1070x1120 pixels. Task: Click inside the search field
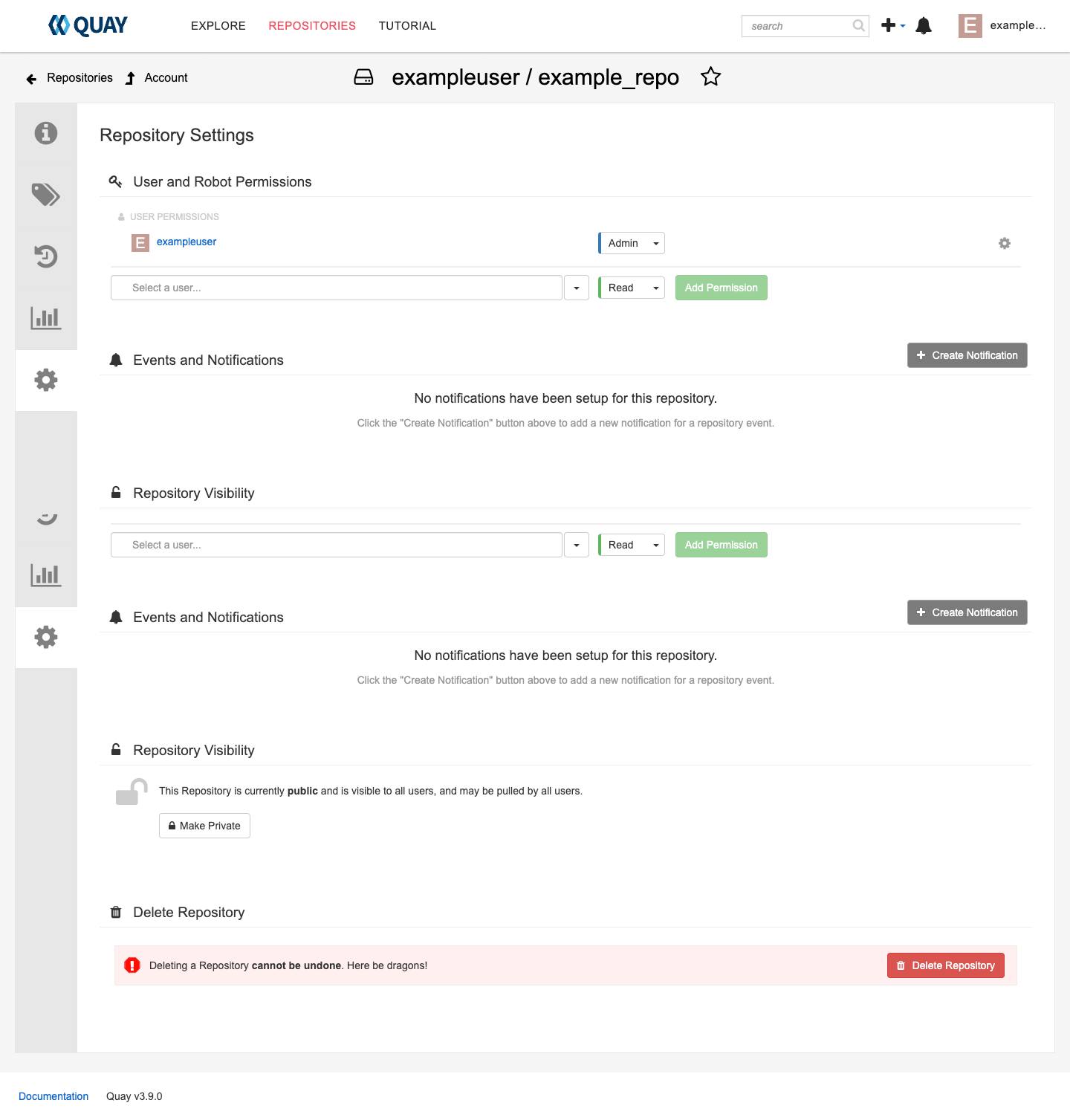click(795, 26)
